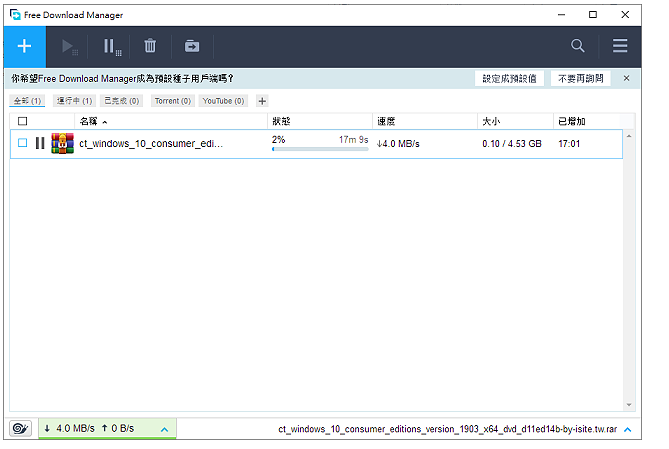
Task: Expand the speed panel chevron
Action: (x=164, y=429)
